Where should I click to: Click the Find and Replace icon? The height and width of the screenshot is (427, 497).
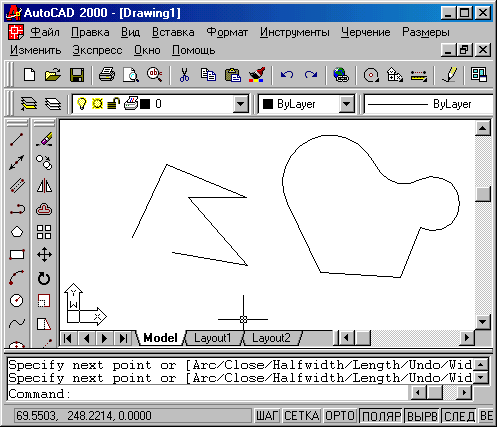155,75
